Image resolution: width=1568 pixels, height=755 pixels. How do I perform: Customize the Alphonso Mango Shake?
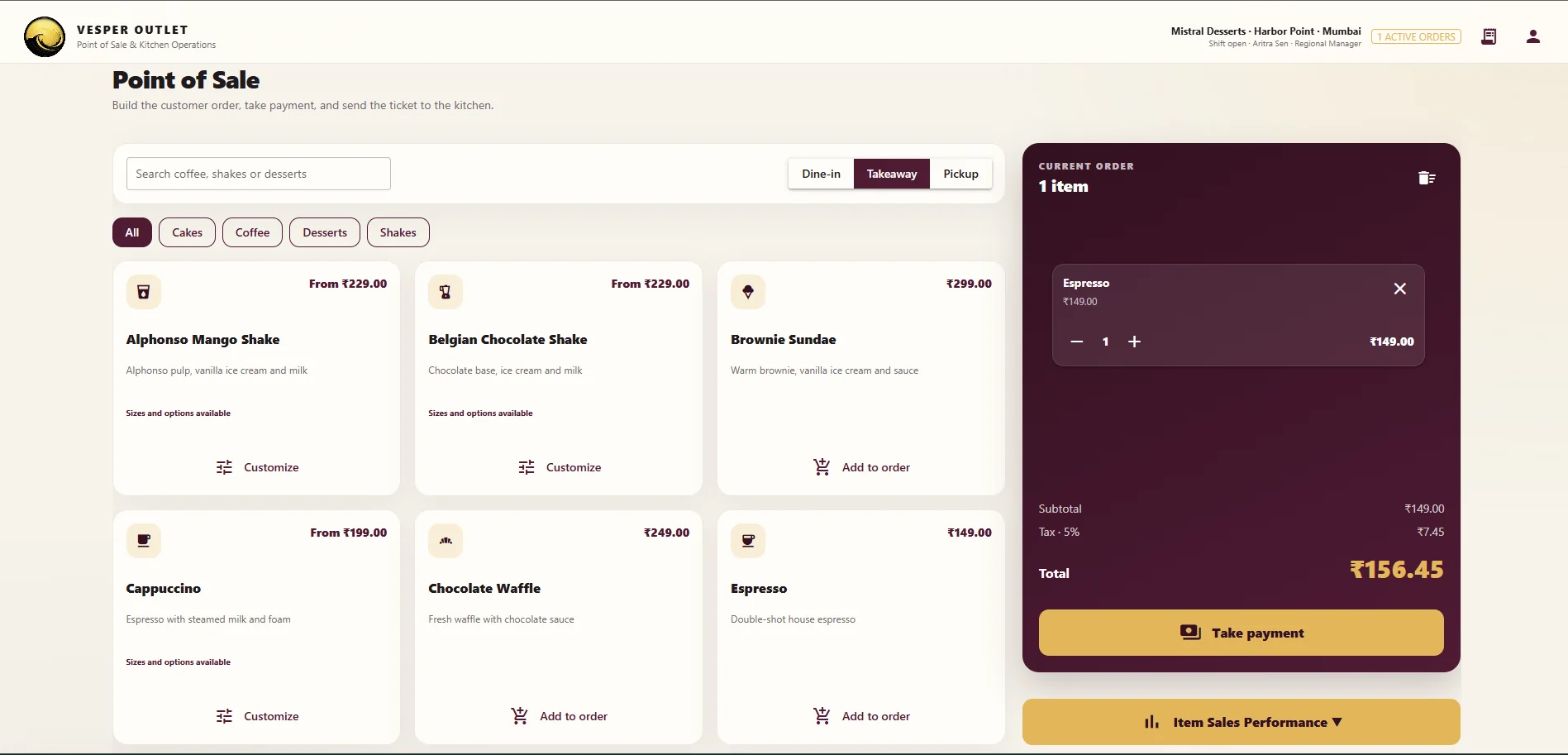(256, 467)
